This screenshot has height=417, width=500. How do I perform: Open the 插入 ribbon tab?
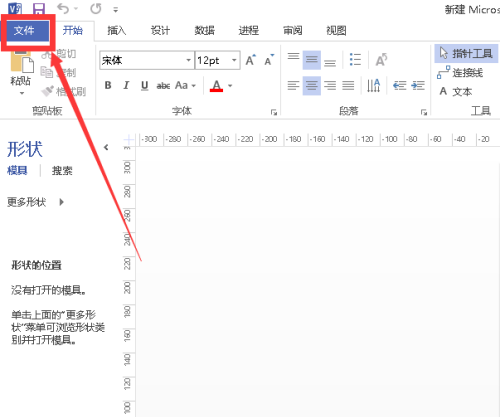[x=117, y=31]
